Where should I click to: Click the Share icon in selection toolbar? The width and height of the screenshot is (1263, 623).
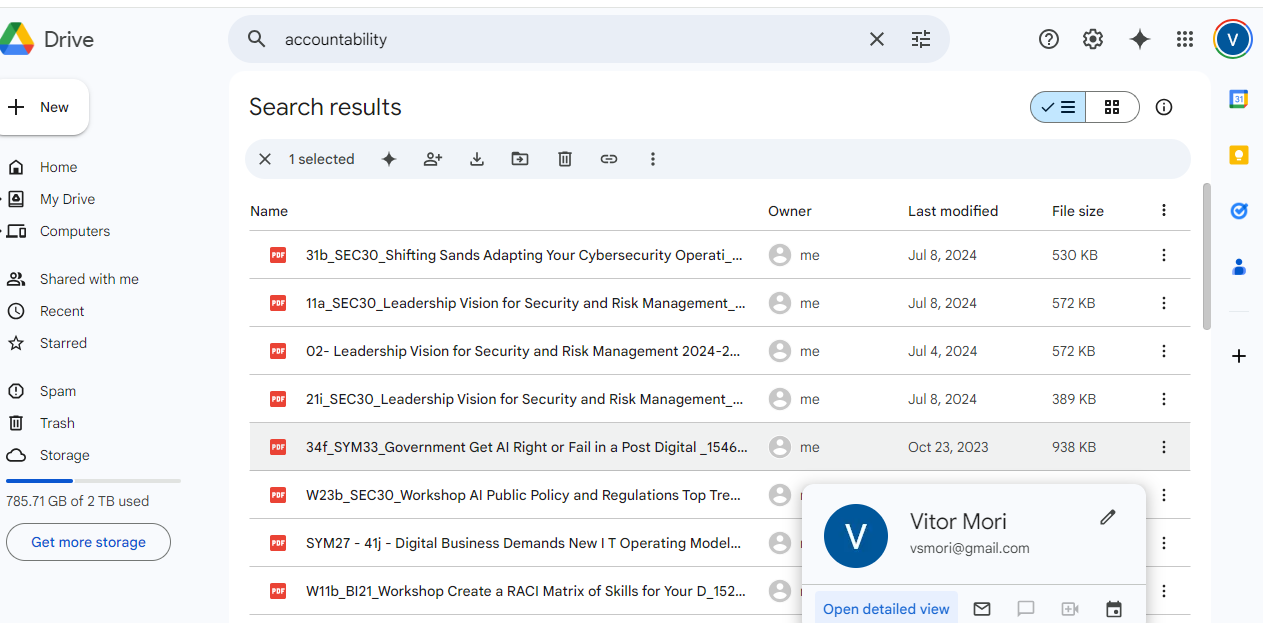433,159
